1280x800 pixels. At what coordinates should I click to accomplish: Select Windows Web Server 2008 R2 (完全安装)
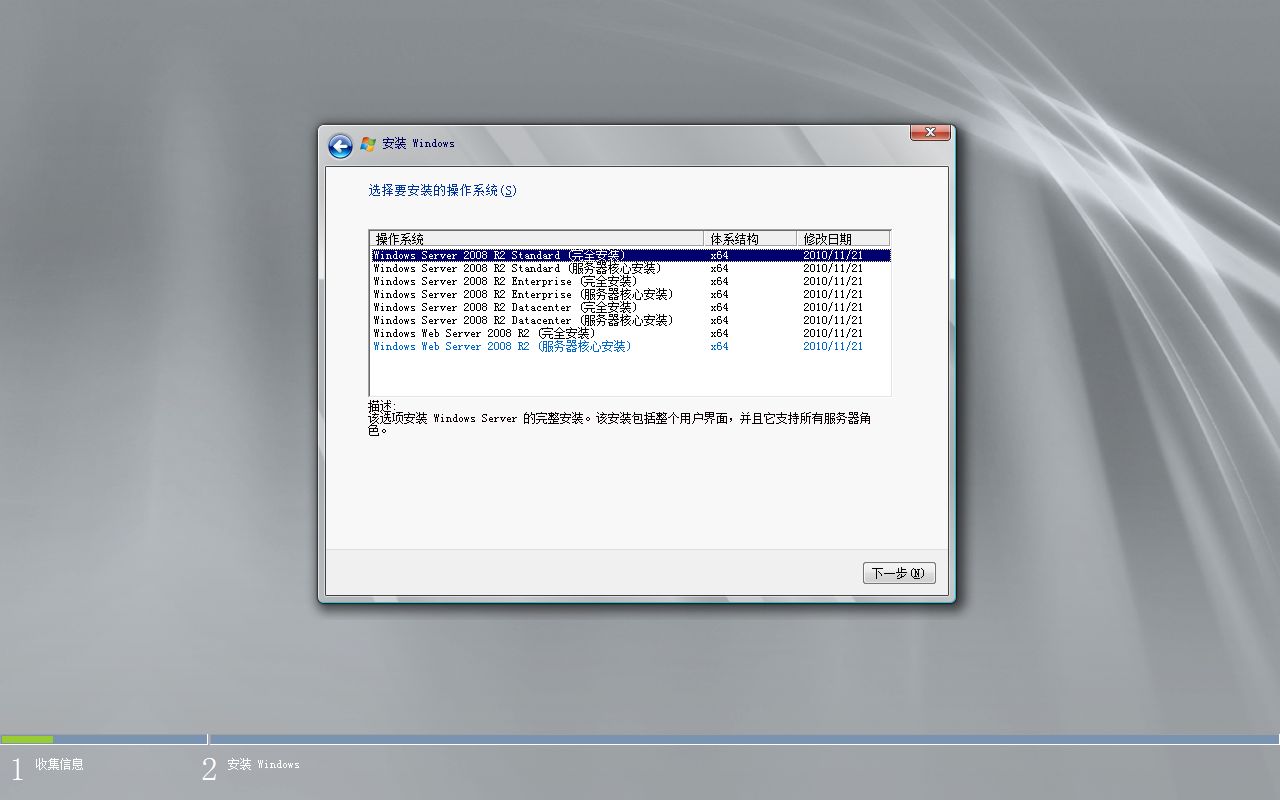(630, 333)
